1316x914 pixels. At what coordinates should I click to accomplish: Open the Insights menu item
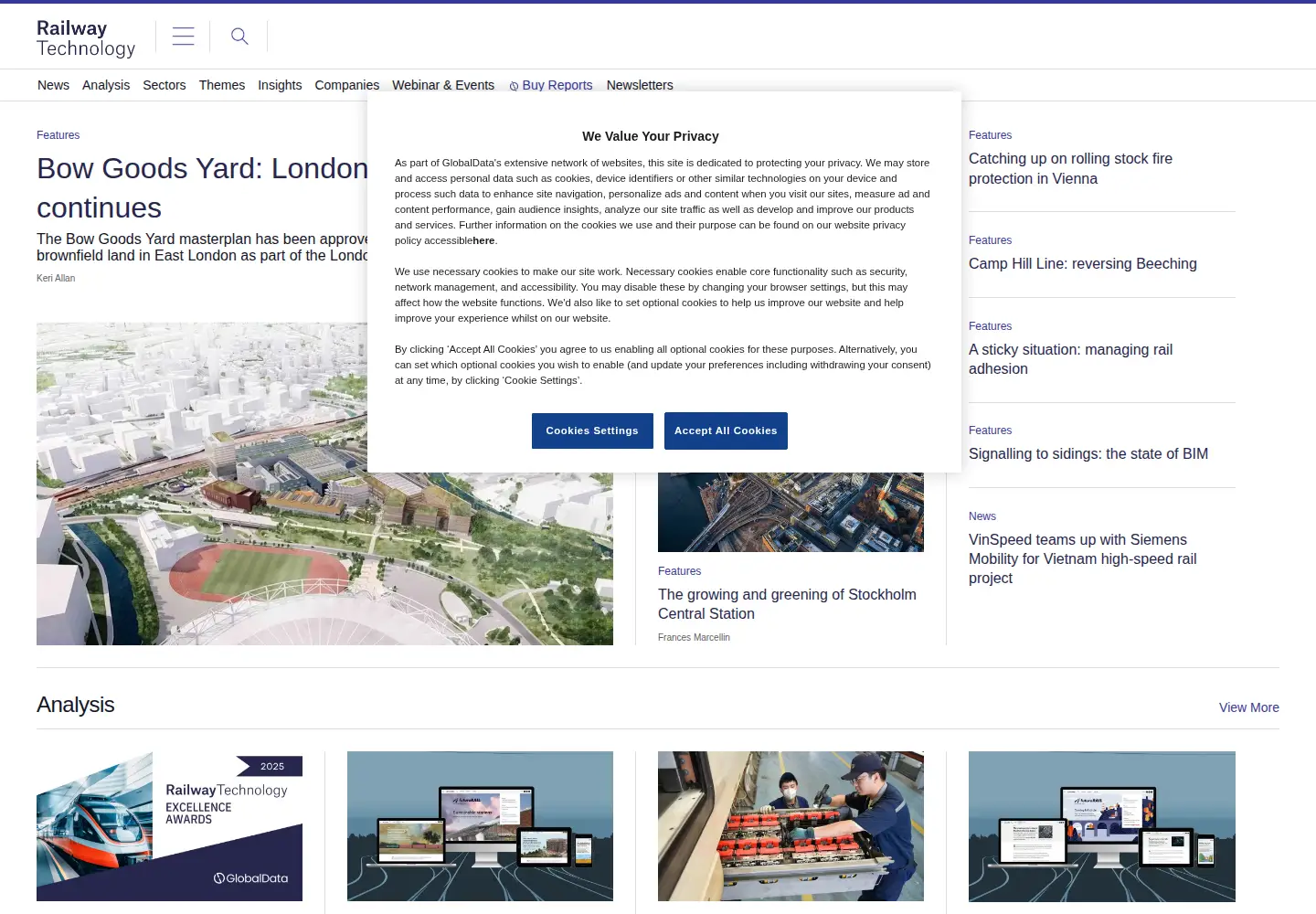point(280,85)
